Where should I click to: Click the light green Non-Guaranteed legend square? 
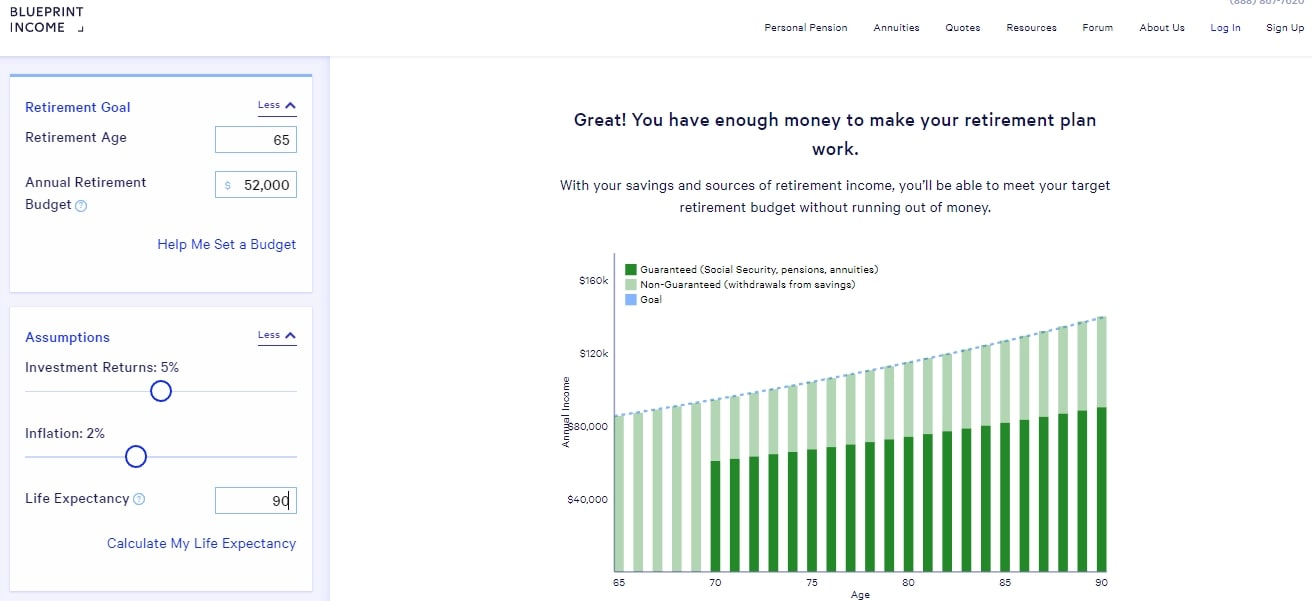pyautogui.click(x=631, y=285)
